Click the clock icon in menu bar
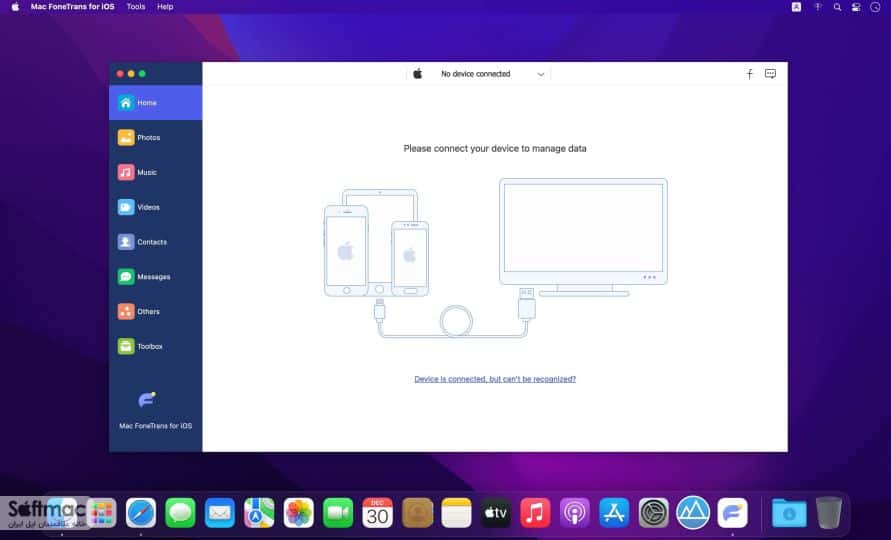The width and height of the screenshot is (891, 540). pyautogui.click(x=876, y=7)
